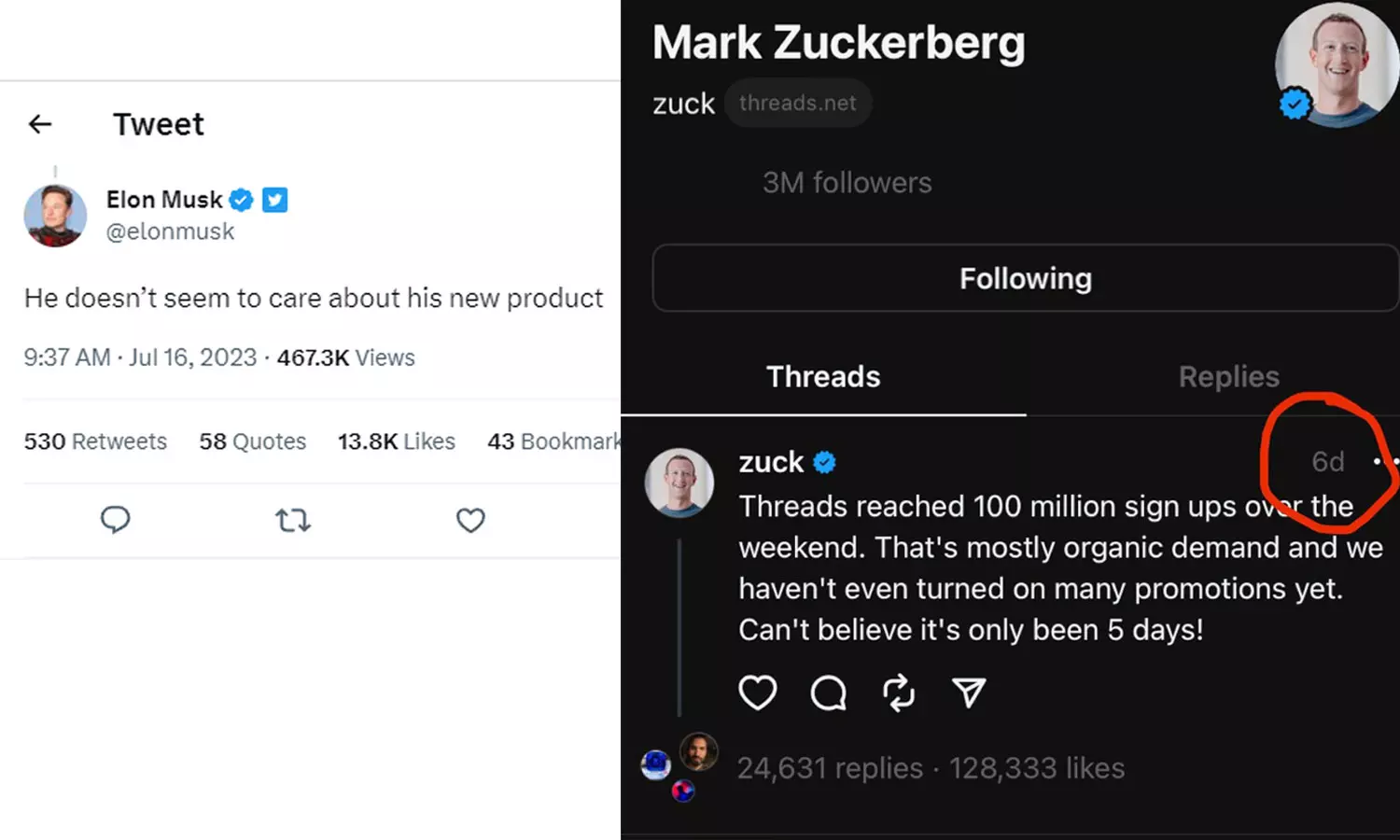Image resolution: width=1400 pixels, height=840 pixels.
Task: Like zuck's Threads post with the heart
Action: (757, 693)
